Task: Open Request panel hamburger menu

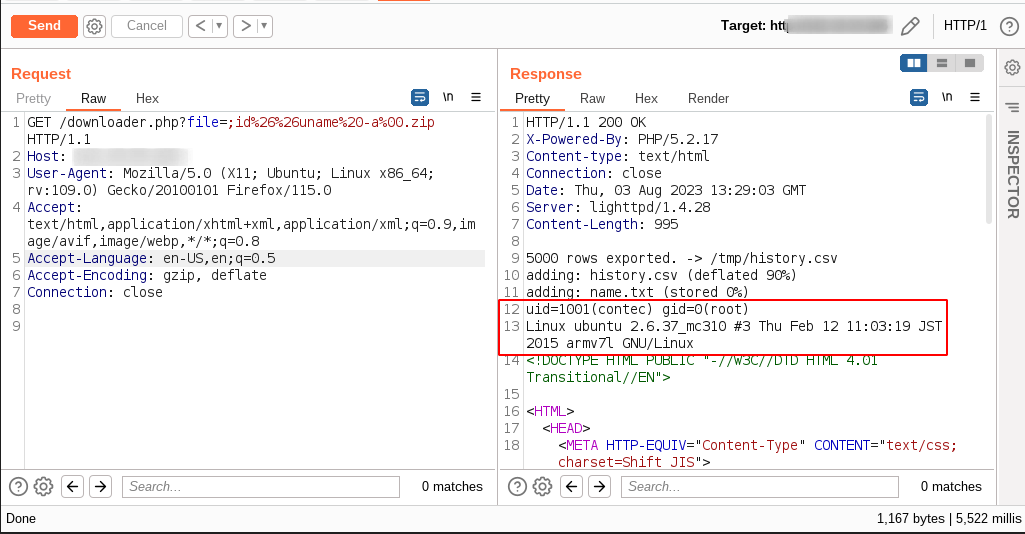Action: (x=476, y=97)
